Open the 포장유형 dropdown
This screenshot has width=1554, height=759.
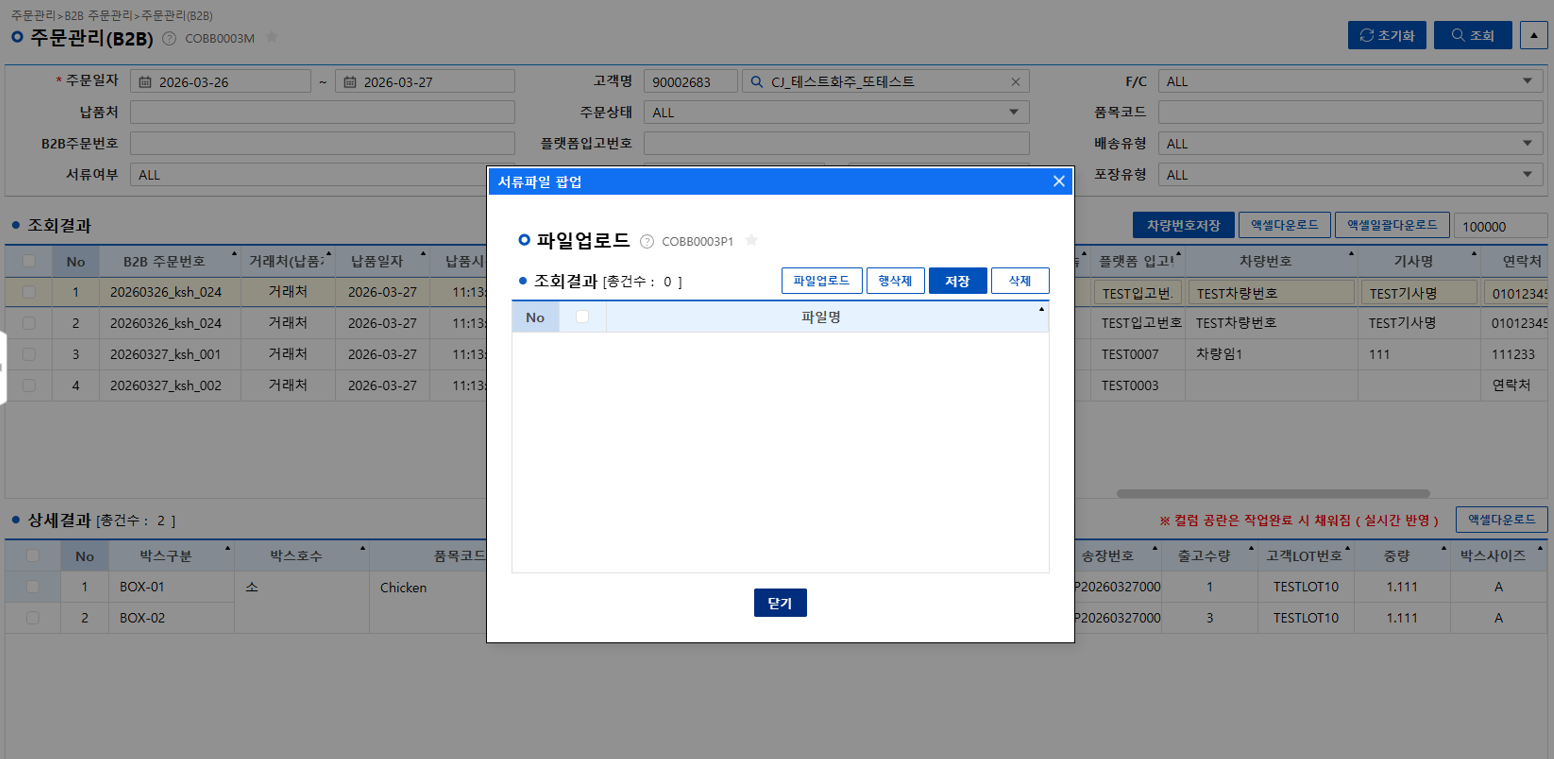click(1351, 174)
